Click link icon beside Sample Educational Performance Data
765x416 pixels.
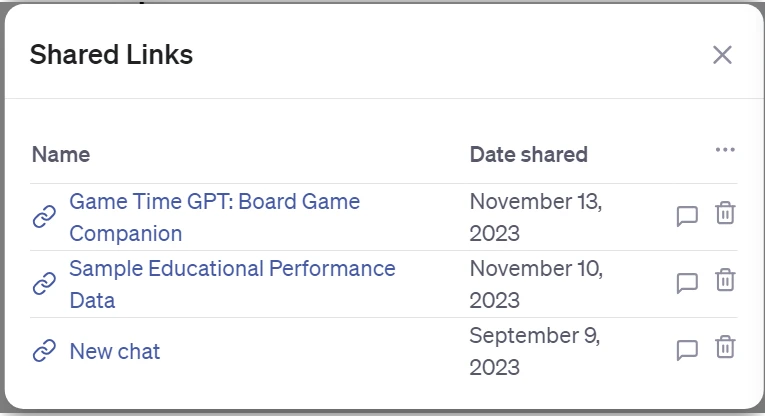(x=44, y=284)
